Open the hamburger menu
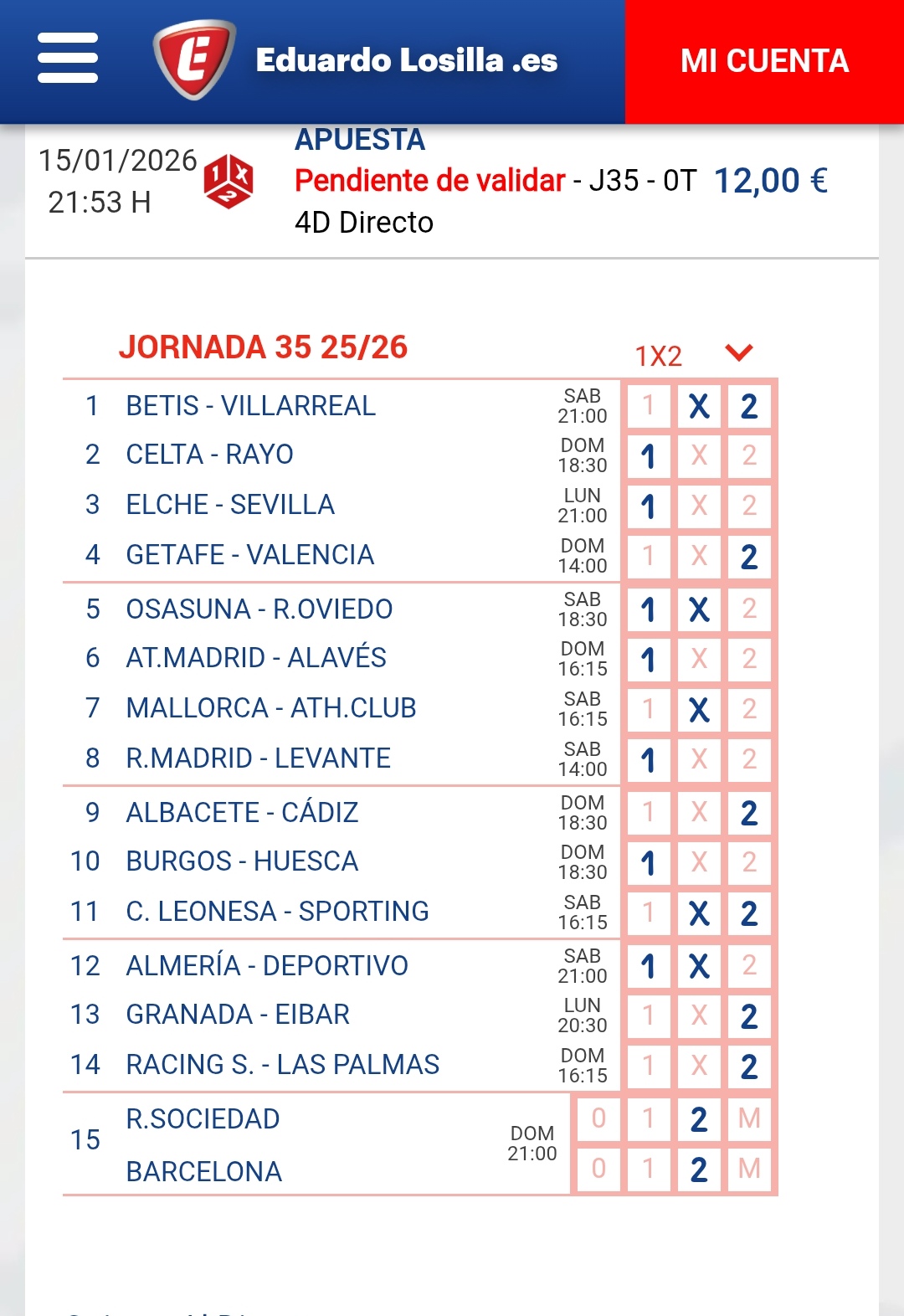Screen dimensions: 904x1316 tap(68, 59)
